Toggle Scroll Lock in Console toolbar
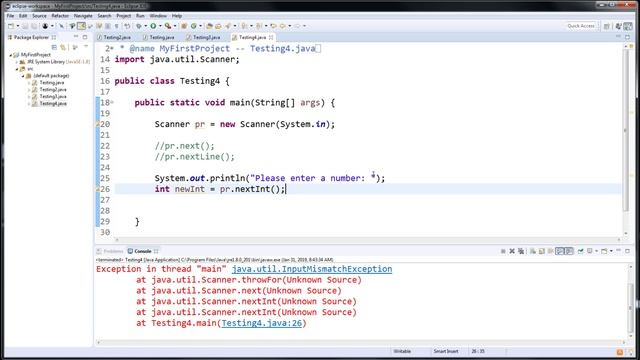The height and width of the screenshot is (360, 640). pos(542,251)
